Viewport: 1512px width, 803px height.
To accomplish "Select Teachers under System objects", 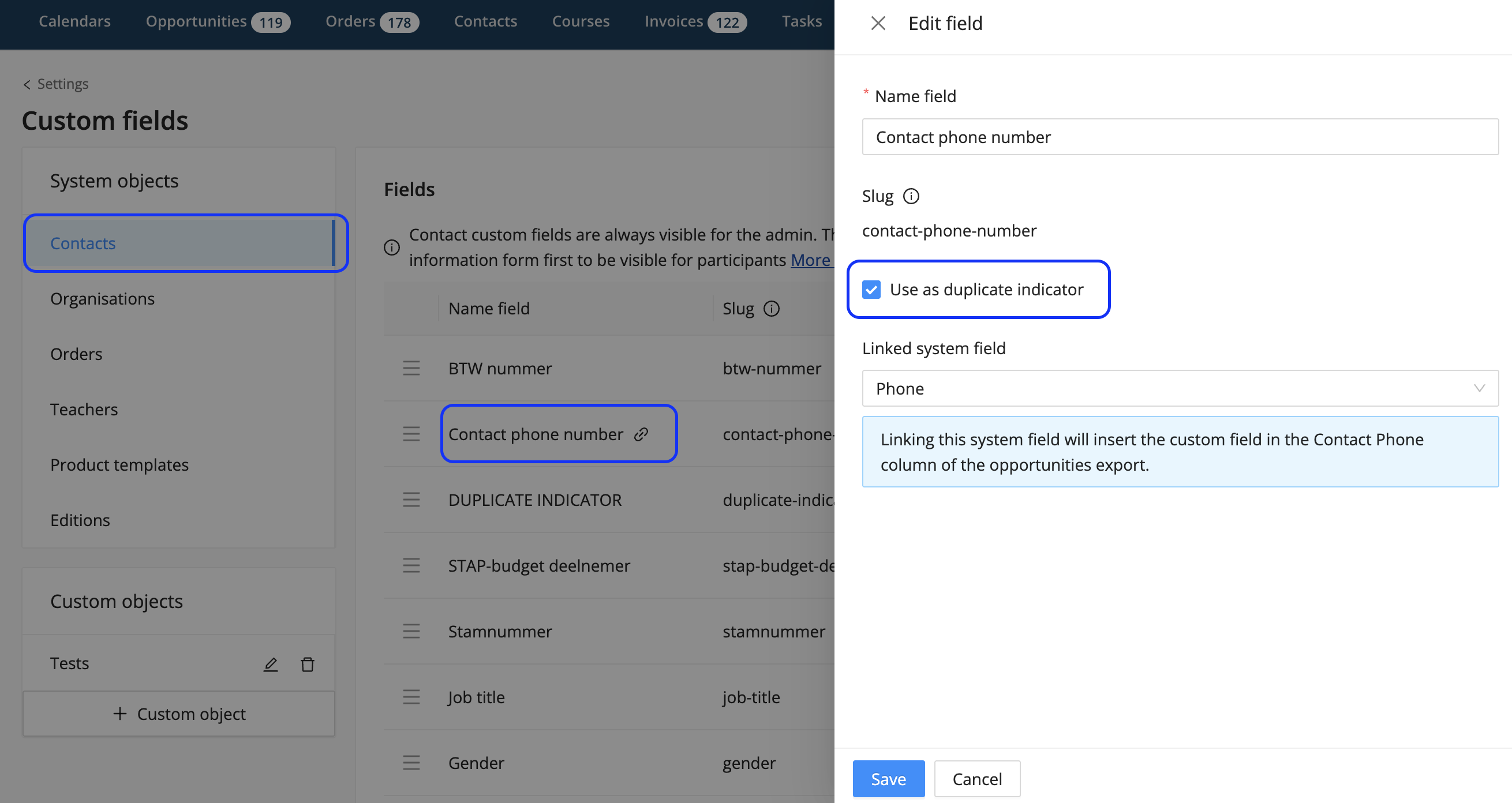I will [x=178, y=410].
